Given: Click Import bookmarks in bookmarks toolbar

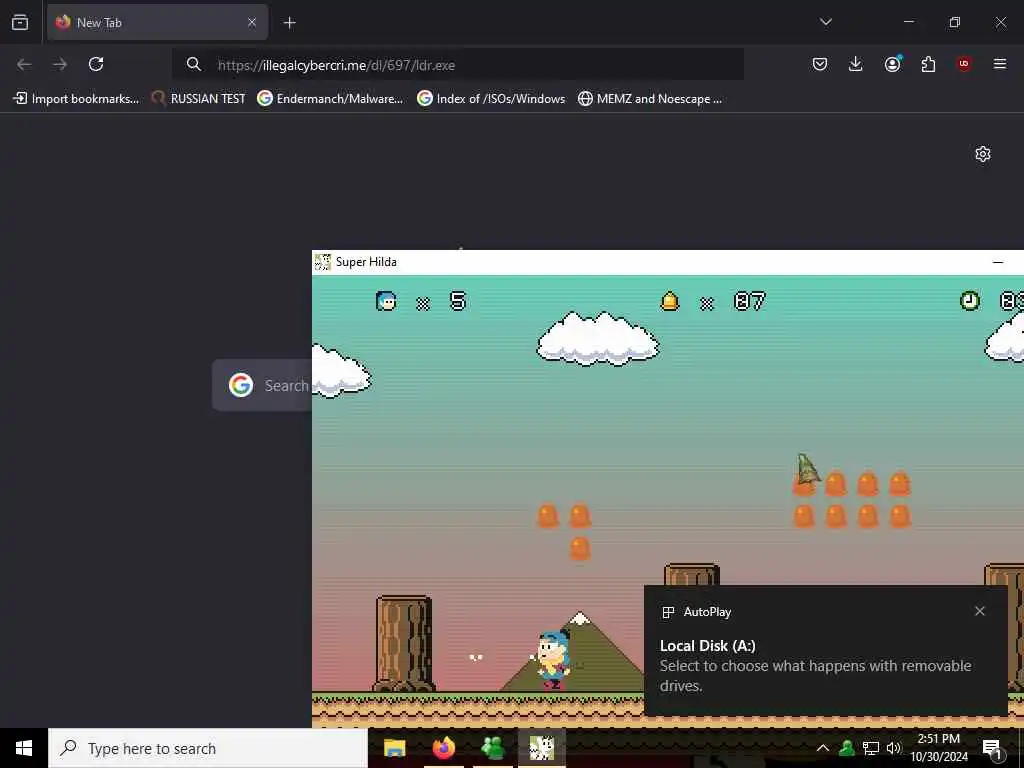Looking at the screenshot, I should tap(76, 99).
